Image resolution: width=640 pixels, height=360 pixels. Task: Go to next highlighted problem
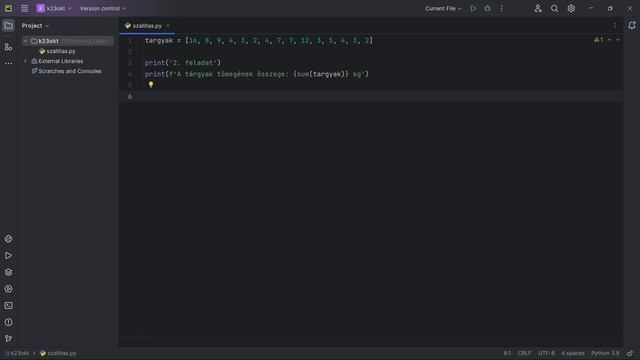click(618, 40)
